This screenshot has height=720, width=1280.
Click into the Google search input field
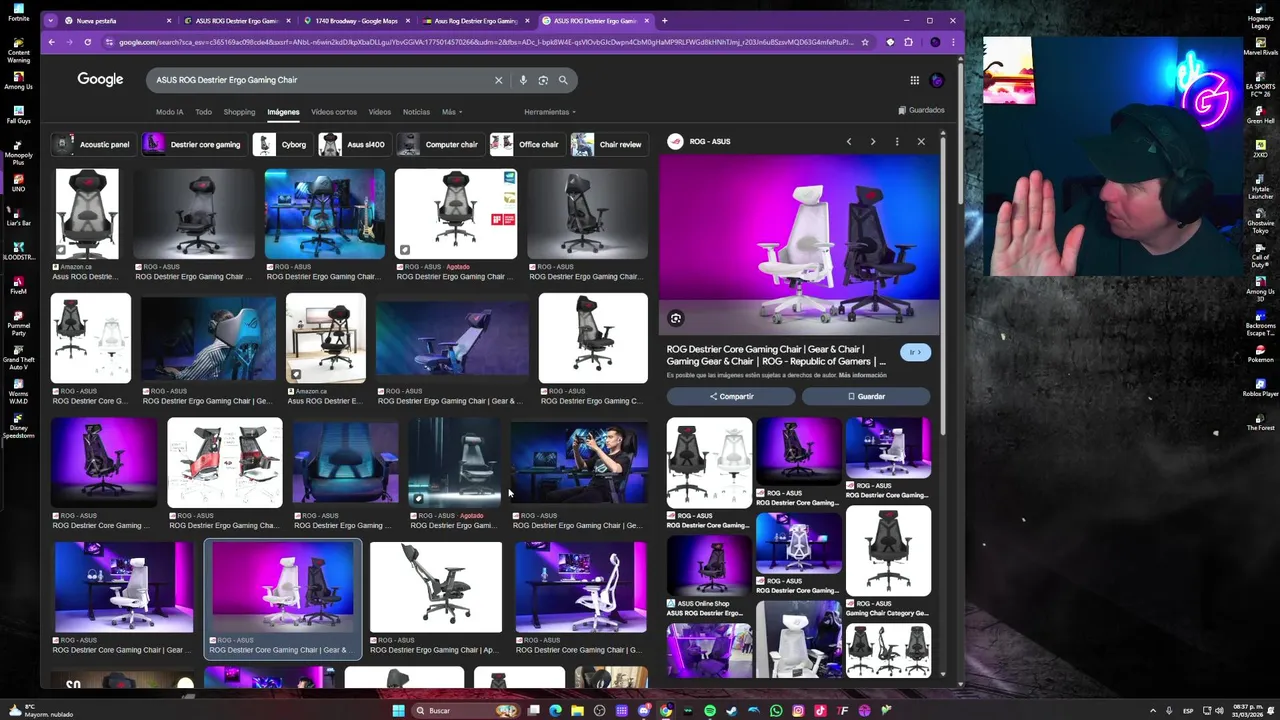tap(320, 80)
